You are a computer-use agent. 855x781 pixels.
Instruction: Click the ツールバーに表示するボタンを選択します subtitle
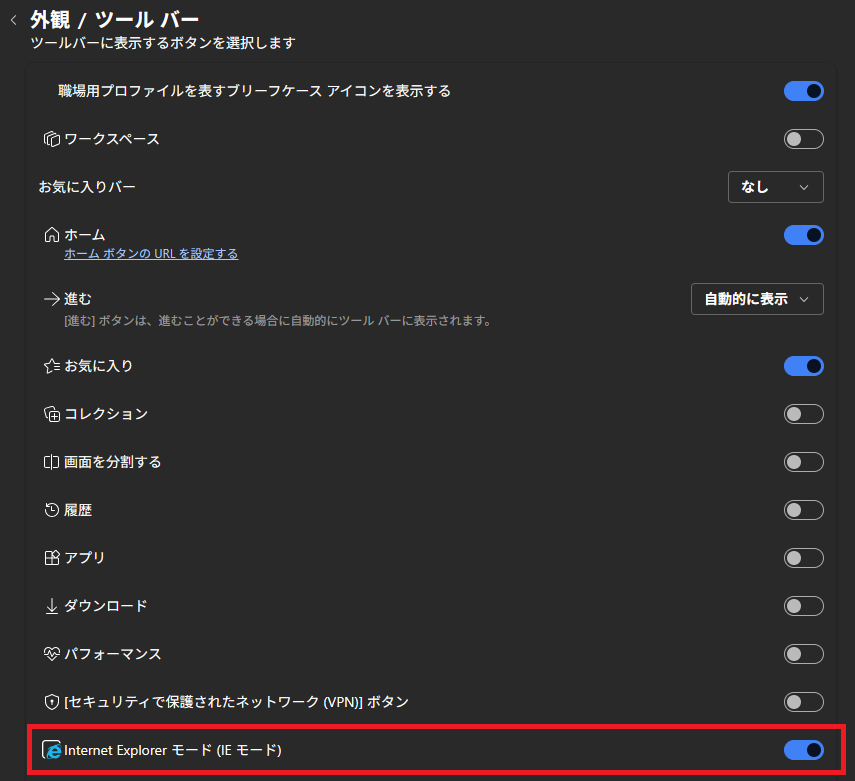click(x=163, y=43)
